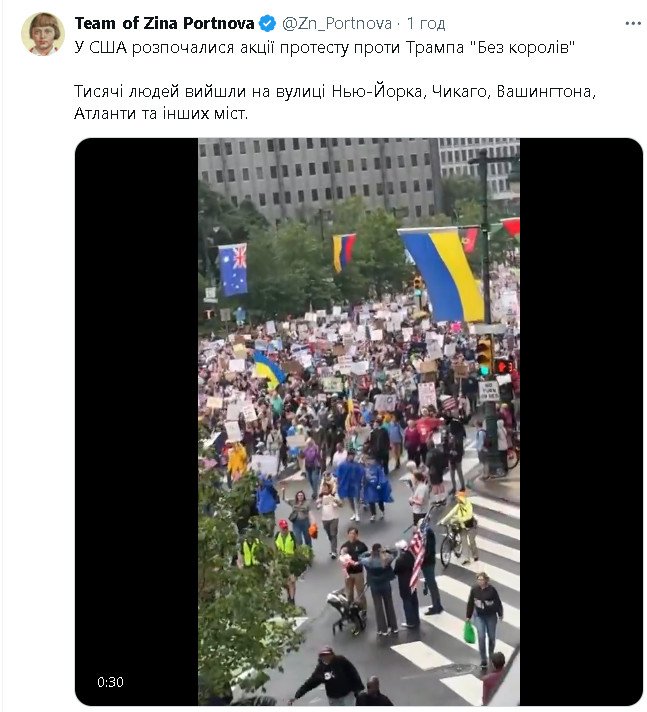This screenshot has height=712, width=647.
Task: Click the black letterbox left of video
Action: click(136, 421)
